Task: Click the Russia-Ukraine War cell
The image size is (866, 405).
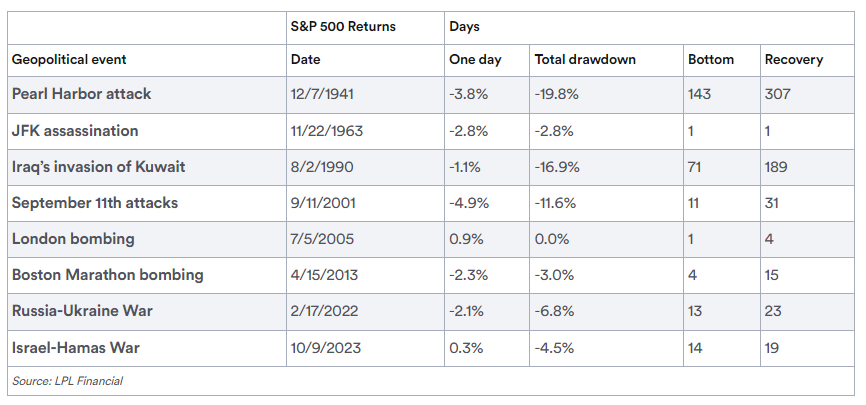Action: coord(82,311)
